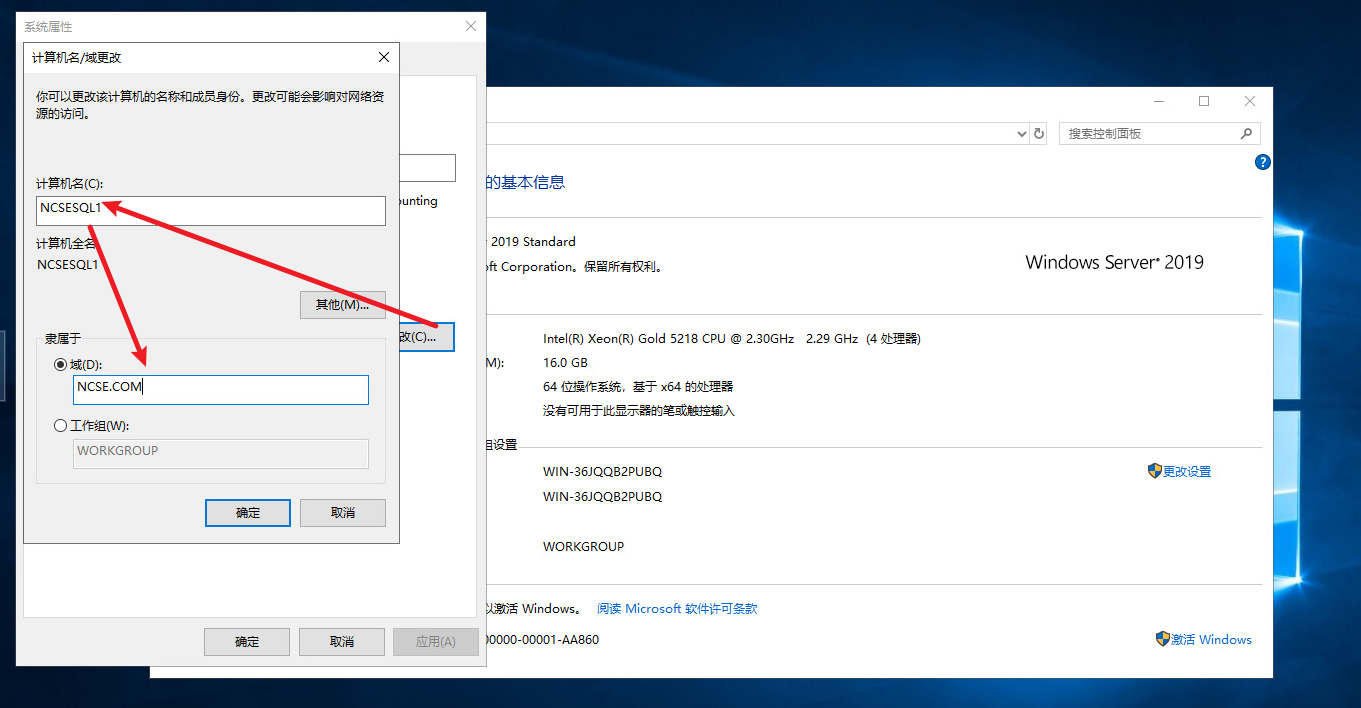Select the 域(D) radio button
This screenshot has height=708, width=1361.
tap(61, 365)
